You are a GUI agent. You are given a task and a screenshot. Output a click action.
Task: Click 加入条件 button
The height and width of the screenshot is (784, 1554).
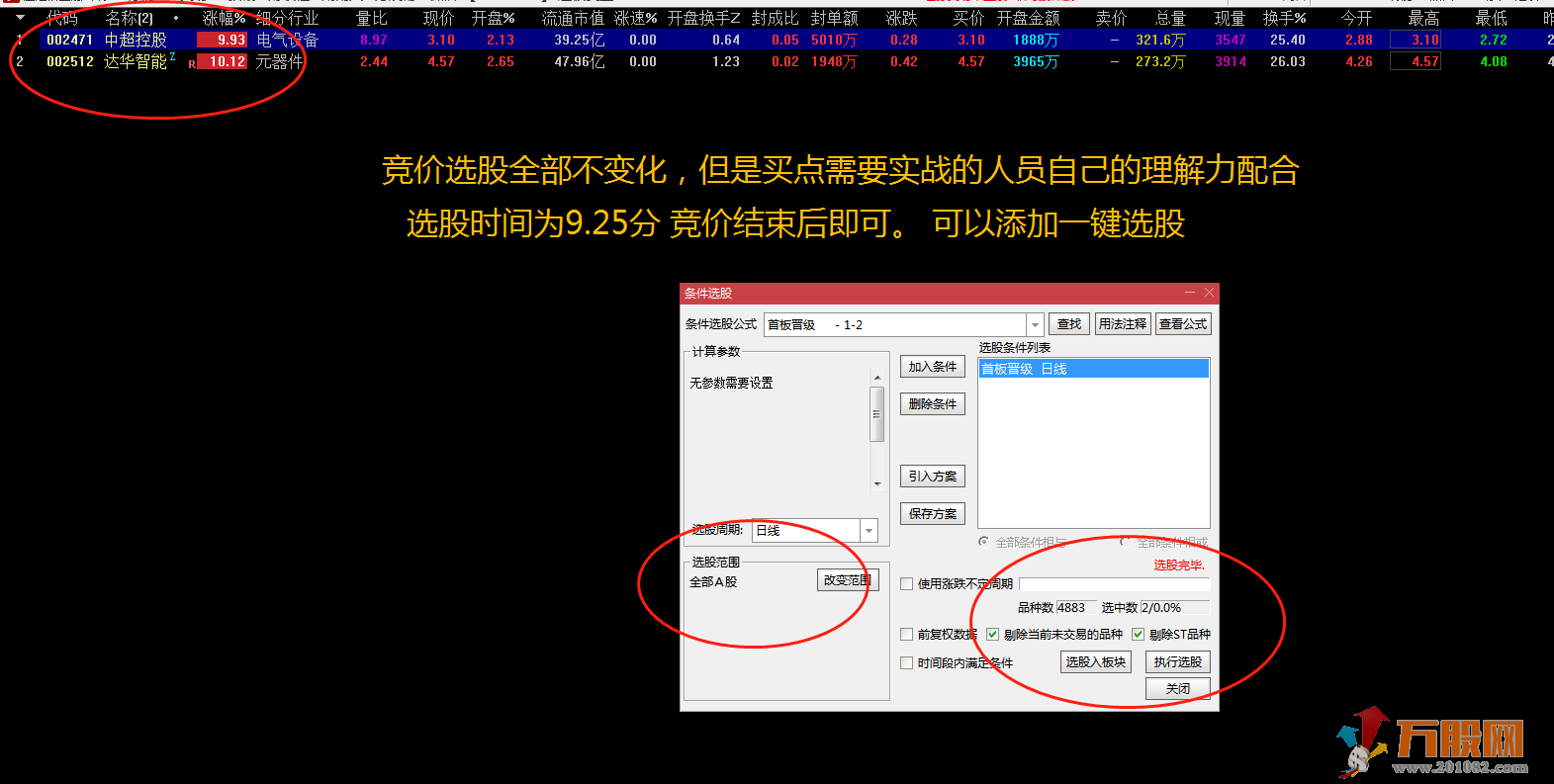coord(933,366)
